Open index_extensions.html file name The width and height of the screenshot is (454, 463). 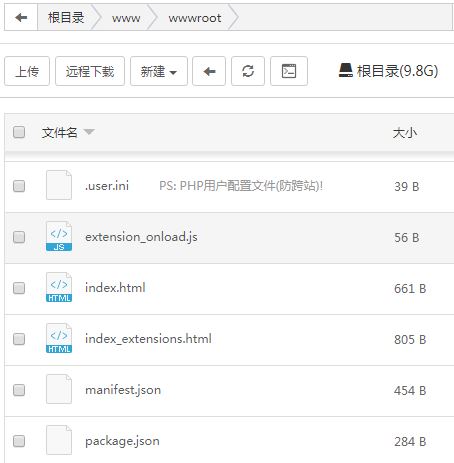pyautogui.click(x=148, y=339)
